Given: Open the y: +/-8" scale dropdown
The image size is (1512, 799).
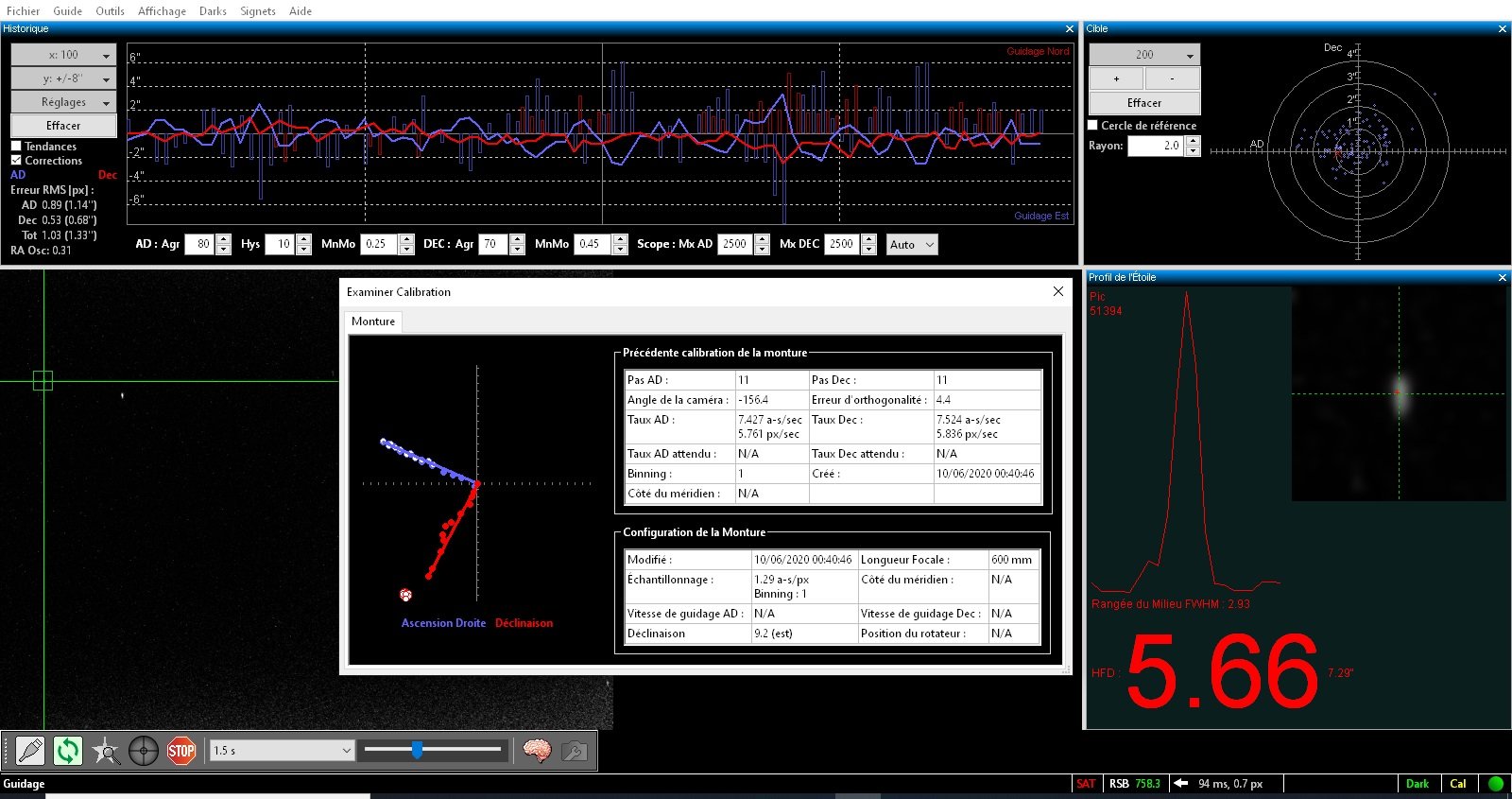Looking at the screenshot, I should pos(63,78).
